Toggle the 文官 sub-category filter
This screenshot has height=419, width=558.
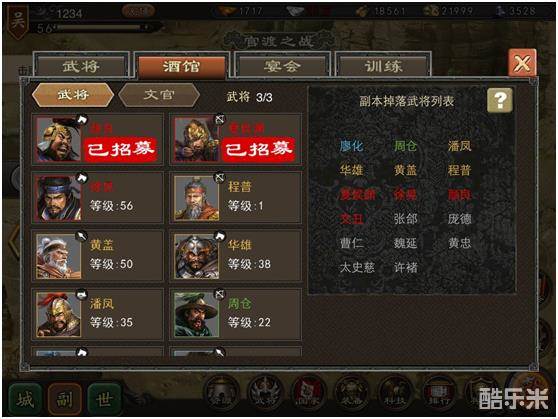pos(159,95)
